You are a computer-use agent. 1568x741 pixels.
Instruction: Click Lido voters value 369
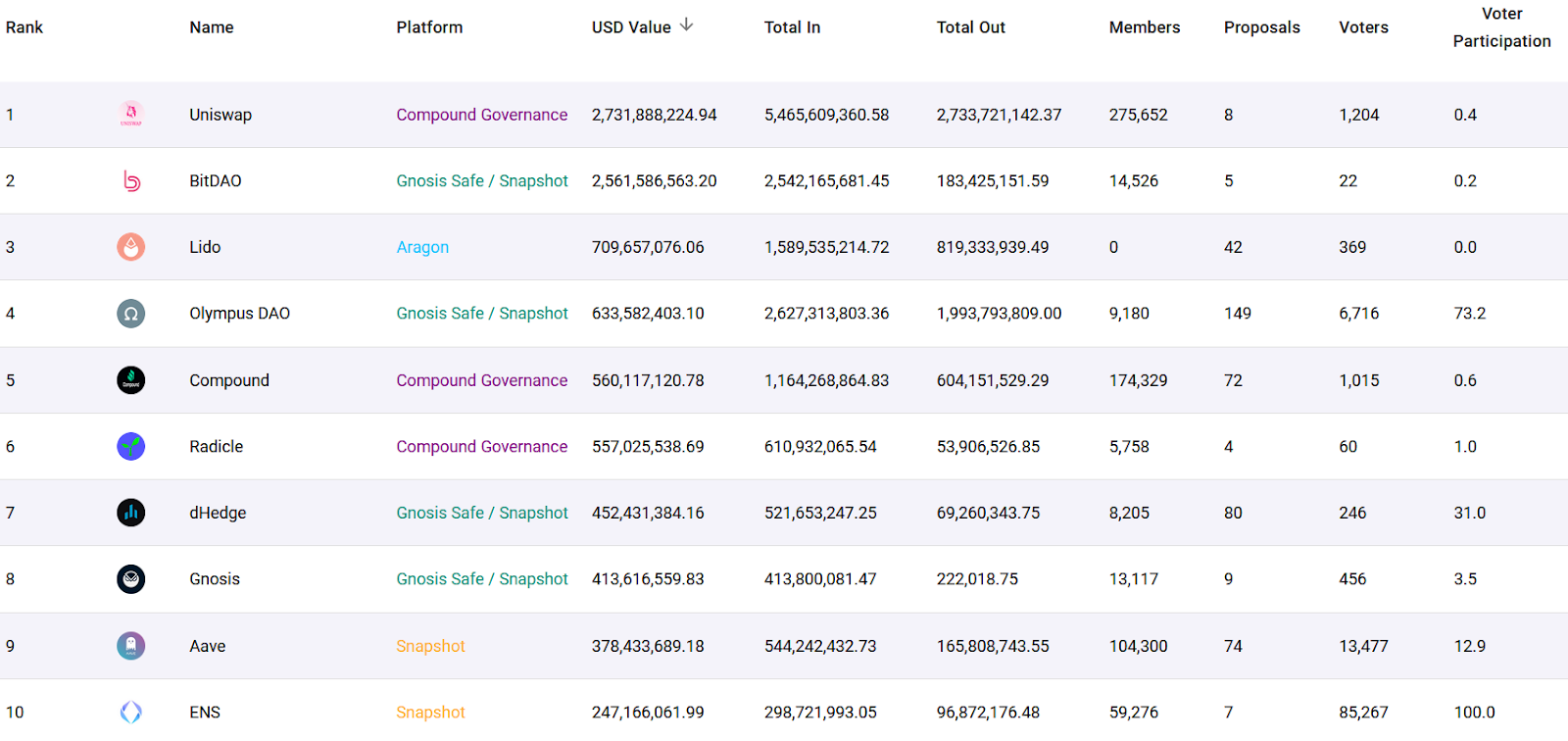pyautogui.click(x=1352, y=247)
